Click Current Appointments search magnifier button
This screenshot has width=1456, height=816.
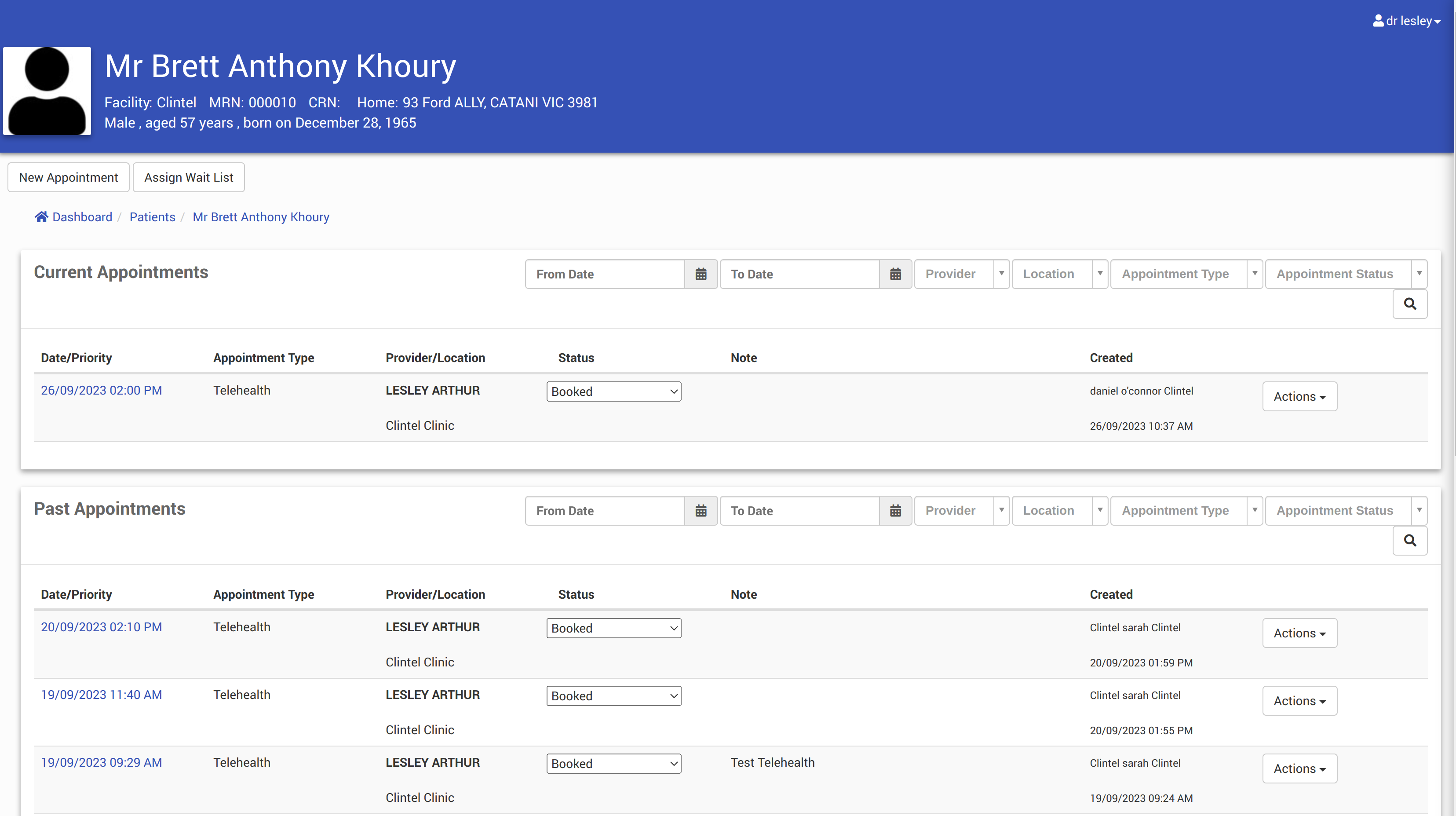[x=1410, y=304]
